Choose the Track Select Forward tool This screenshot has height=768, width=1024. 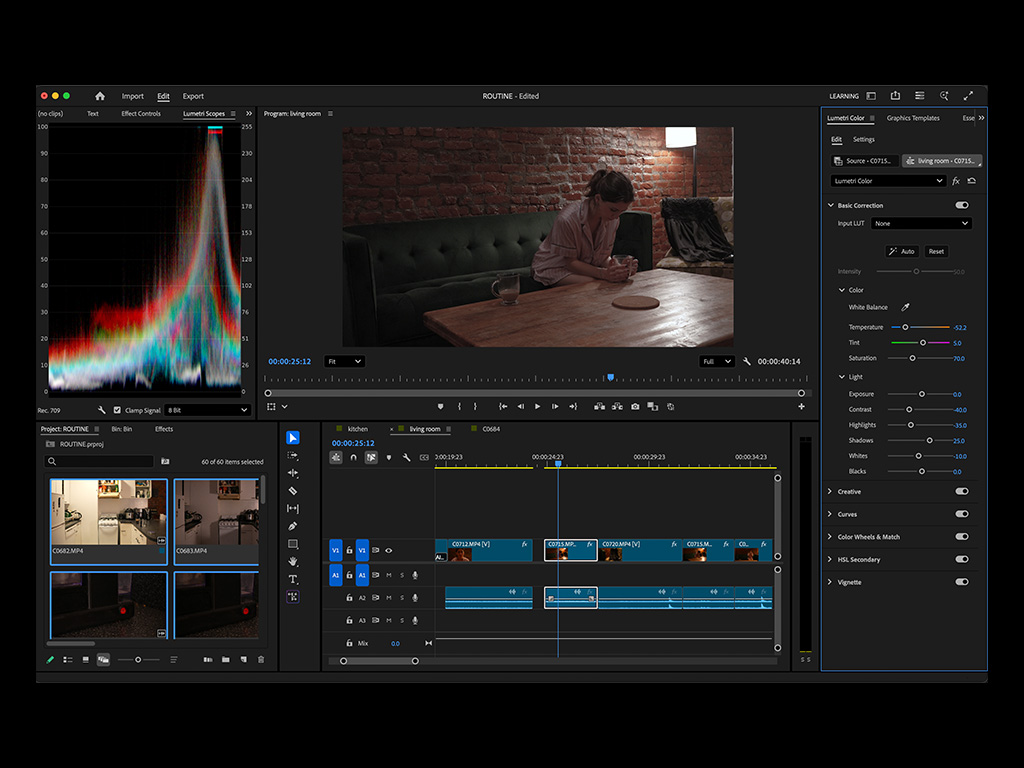tap(293, 456)
